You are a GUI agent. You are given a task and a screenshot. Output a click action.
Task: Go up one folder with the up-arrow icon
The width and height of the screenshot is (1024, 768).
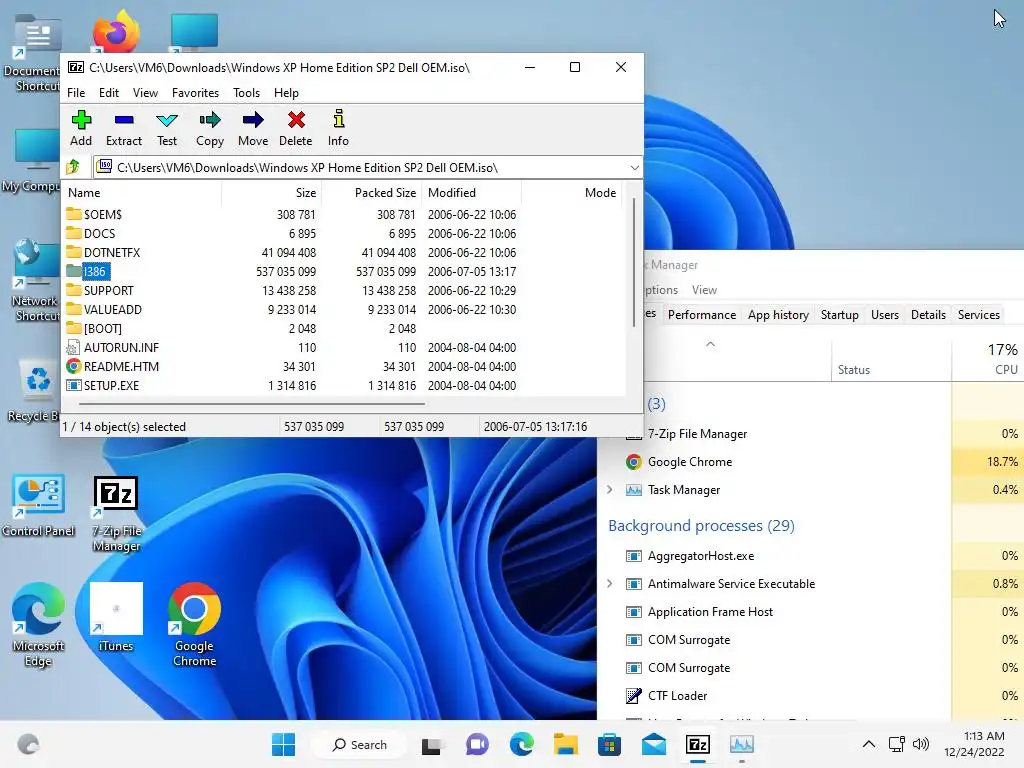pos(73,167)
